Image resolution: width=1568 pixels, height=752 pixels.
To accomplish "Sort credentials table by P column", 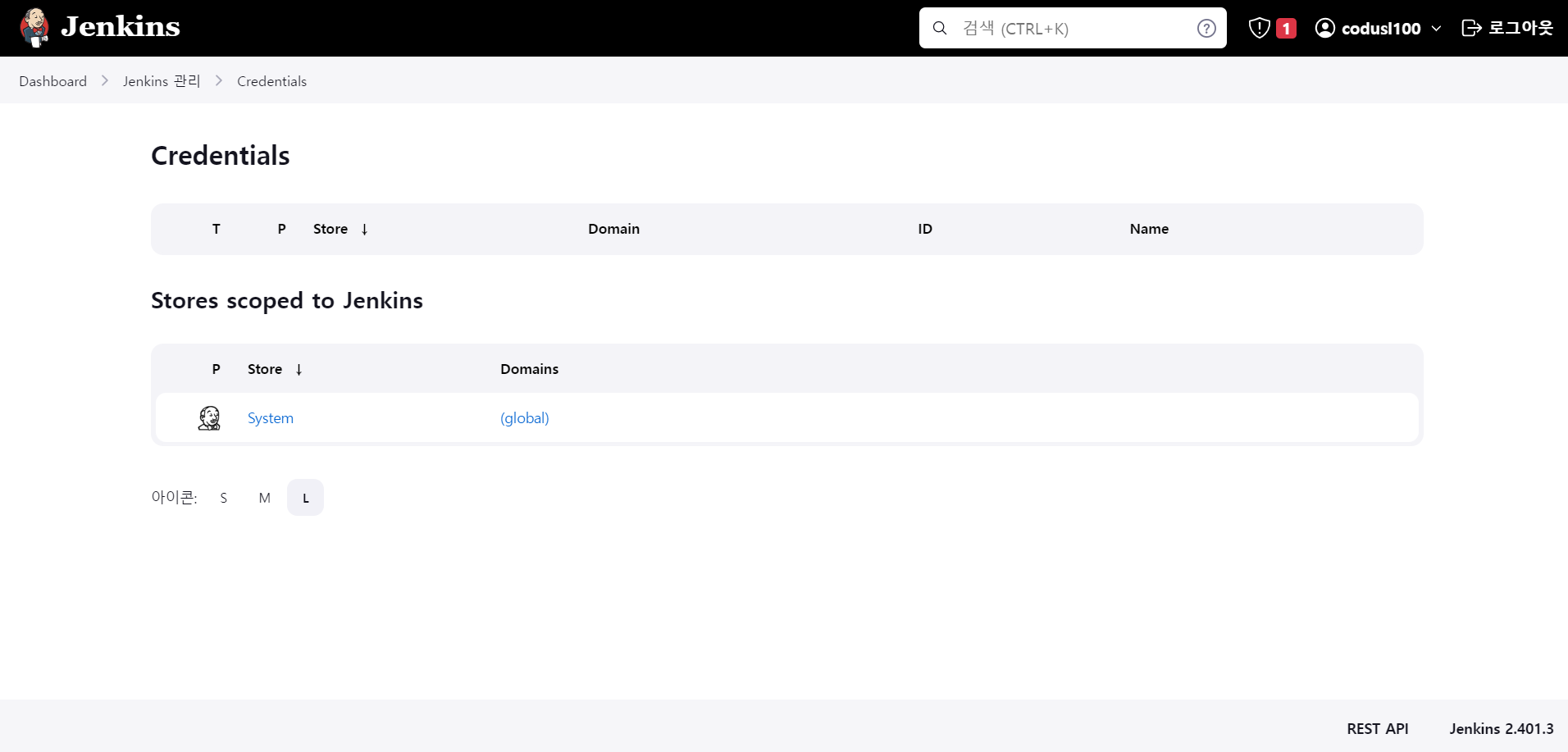I will click(282, 229).
